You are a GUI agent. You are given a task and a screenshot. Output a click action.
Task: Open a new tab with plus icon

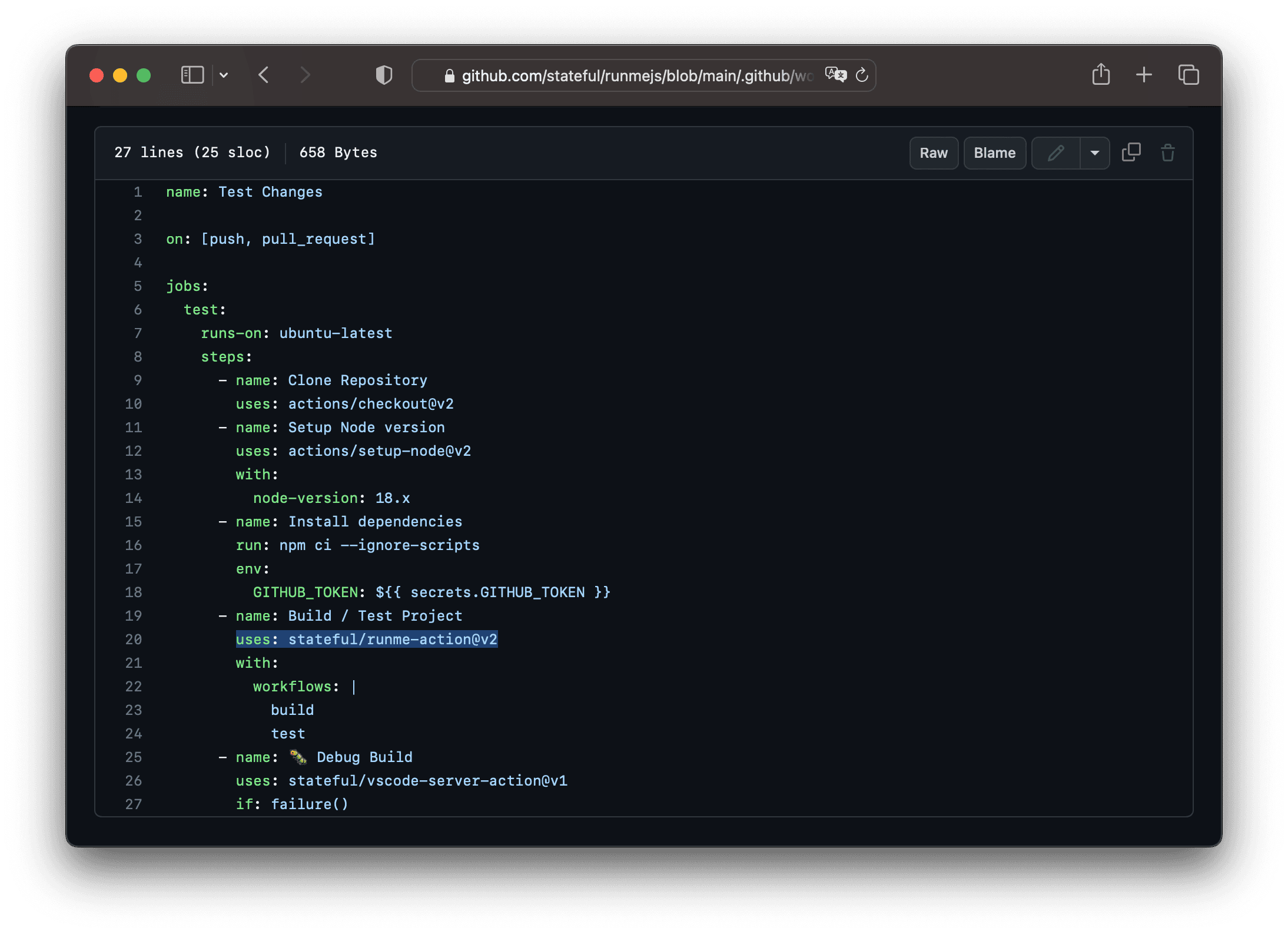tap(1144, 75)
